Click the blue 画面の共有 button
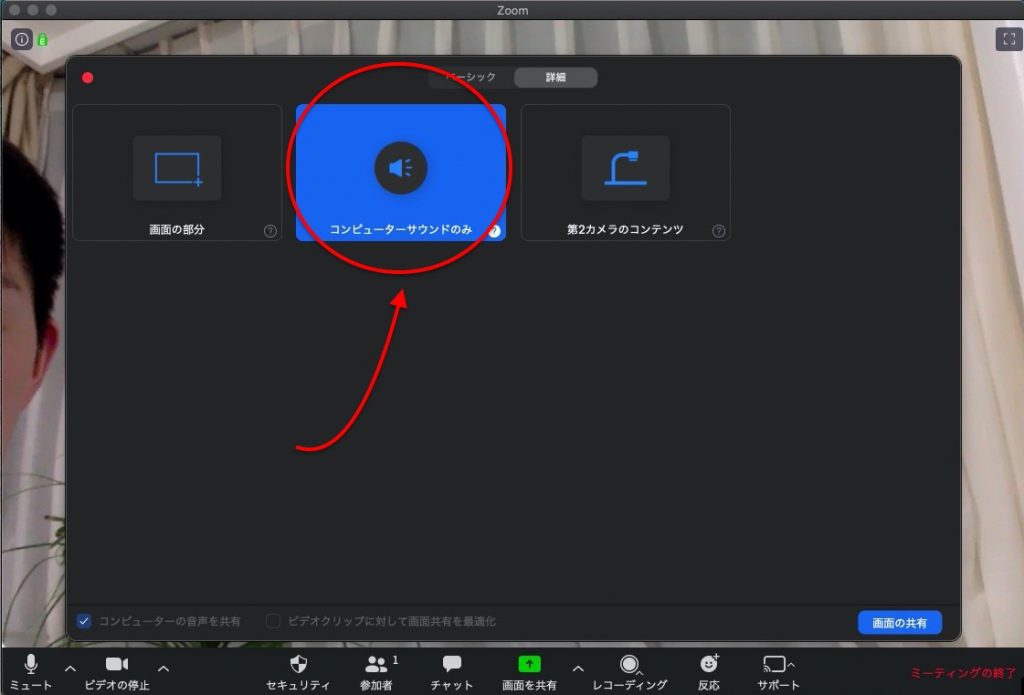 pos(899,623)
